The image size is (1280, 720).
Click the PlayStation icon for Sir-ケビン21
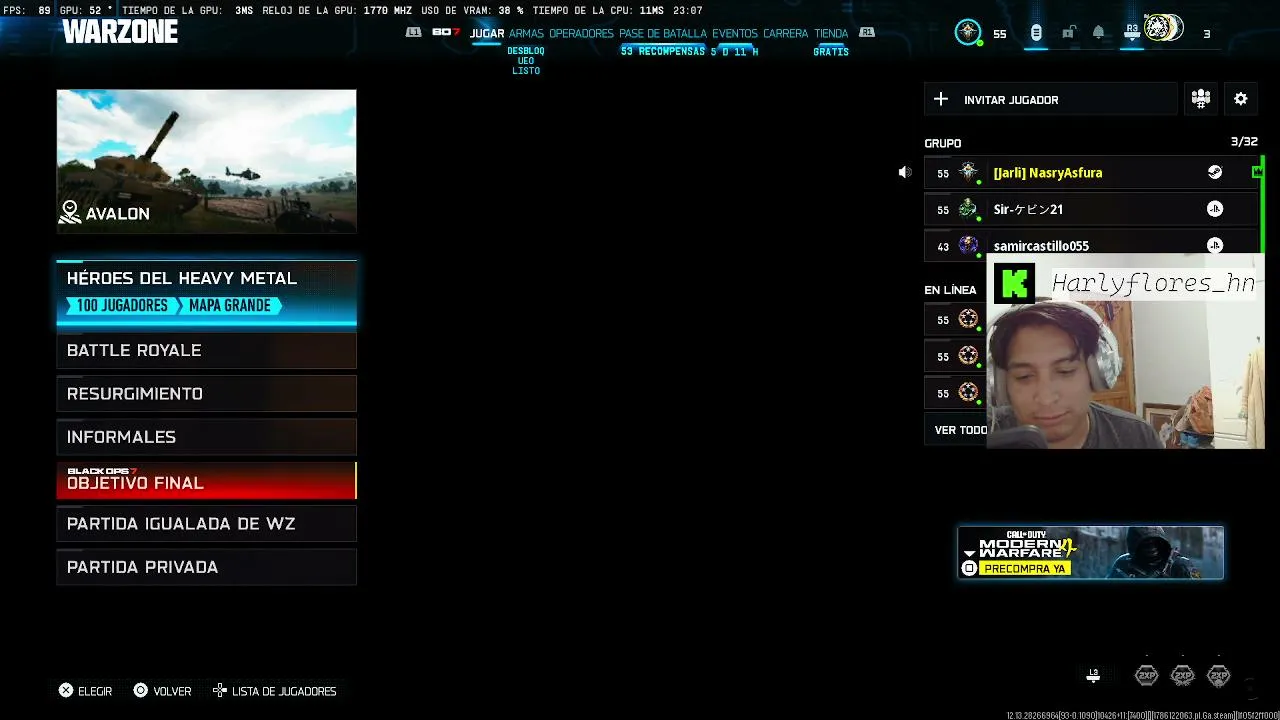pos(1215,209)
